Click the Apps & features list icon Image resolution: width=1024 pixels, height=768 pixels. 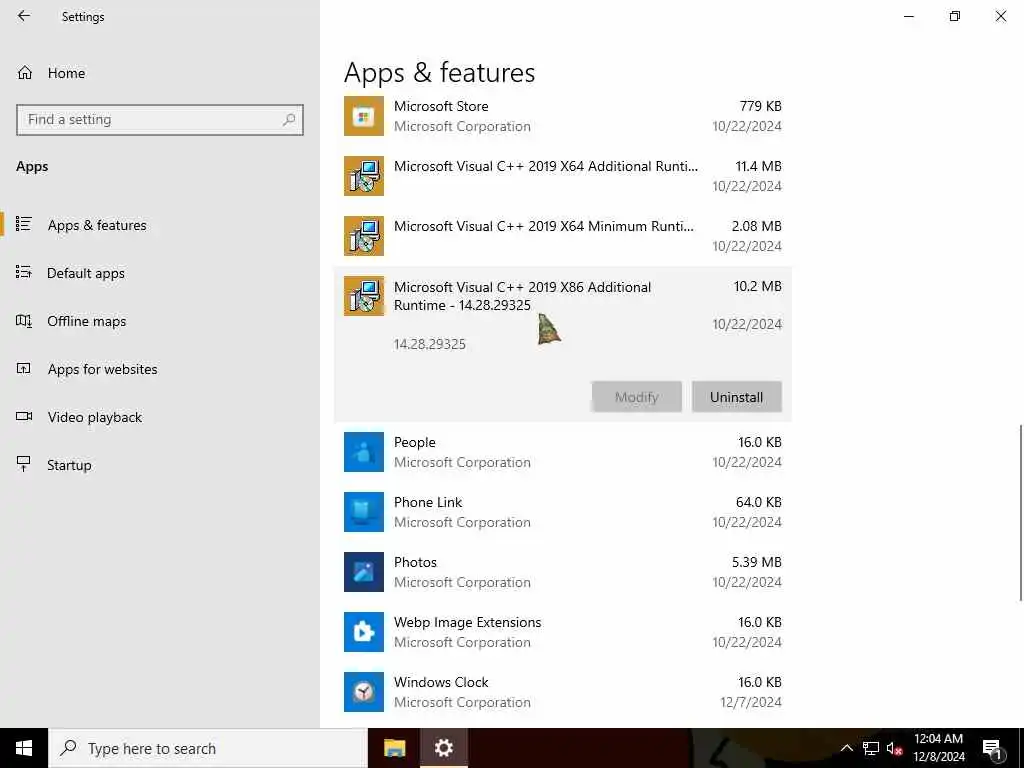coord(24,224)
